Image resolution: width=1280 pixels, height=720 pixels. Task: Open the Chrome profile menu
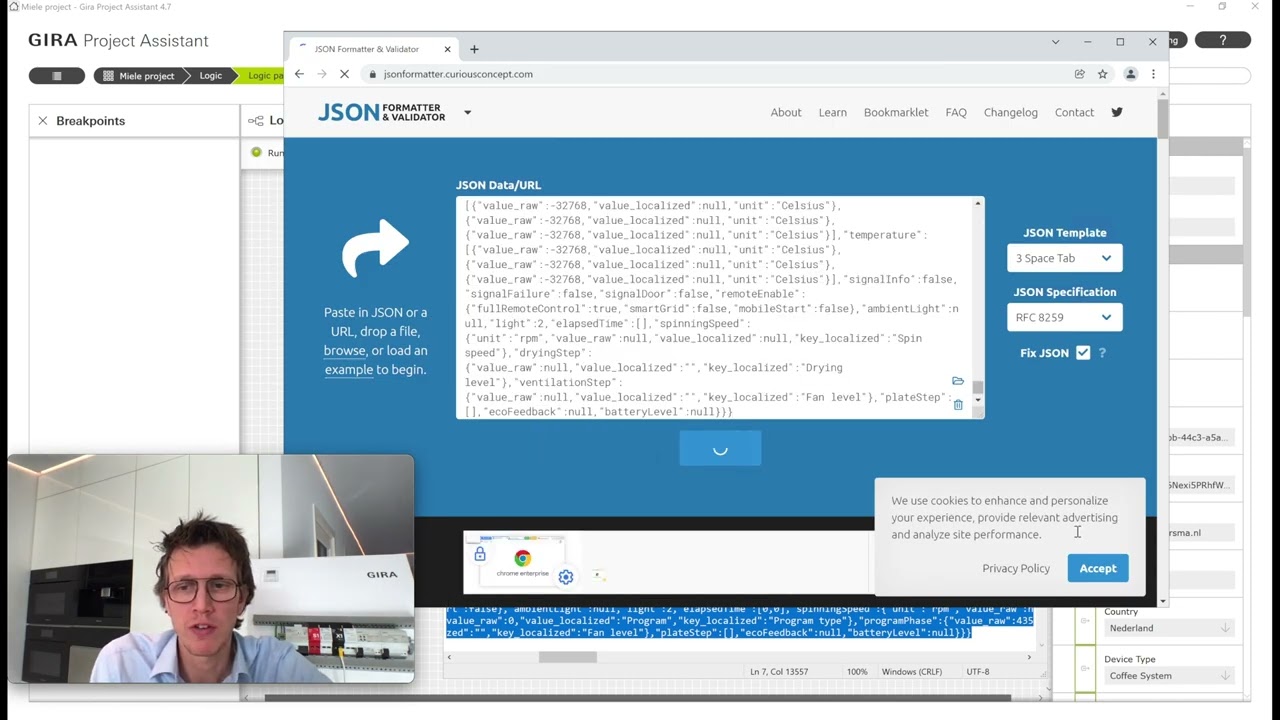click(x=1131, y=74)
